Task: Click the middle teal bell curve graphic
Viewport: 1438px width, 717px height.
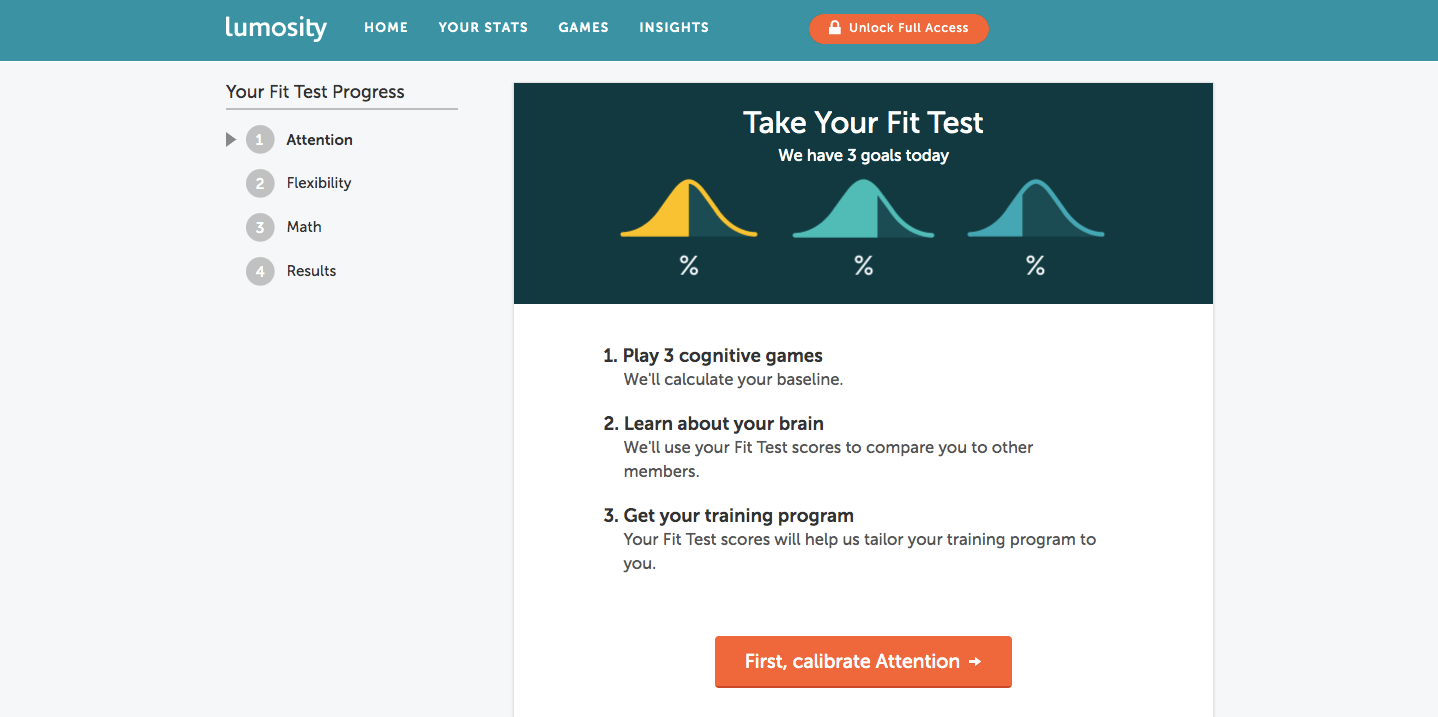Action: [863, 208]
